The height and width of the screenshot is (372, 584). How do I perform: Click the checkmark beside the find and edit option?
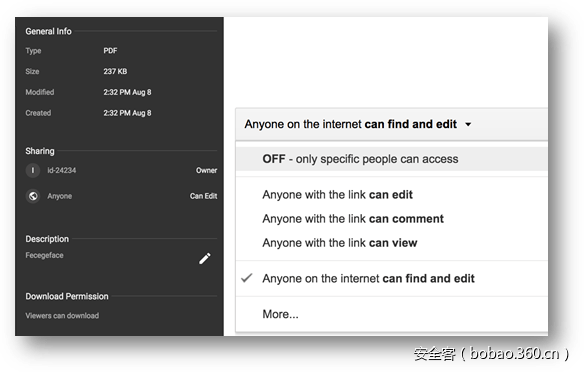click(x=247, y=278)
